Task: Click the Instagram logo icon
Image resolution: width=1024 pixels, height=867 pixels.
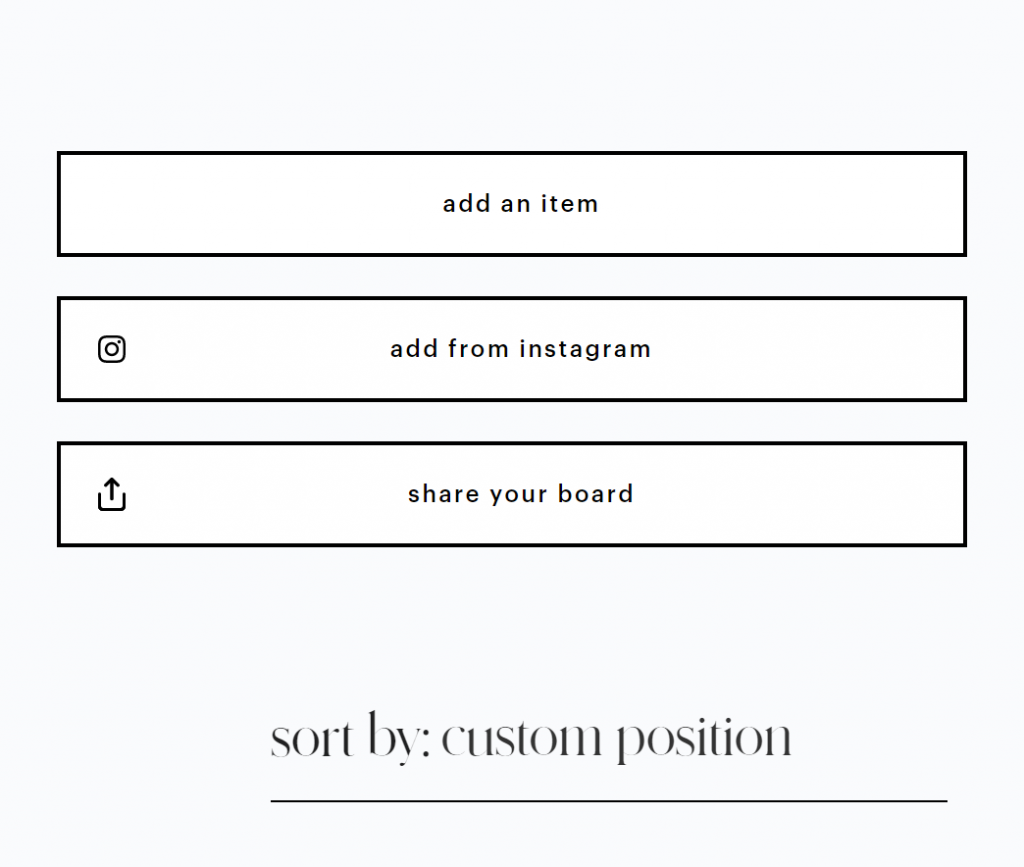Action: tap(112, 349)
